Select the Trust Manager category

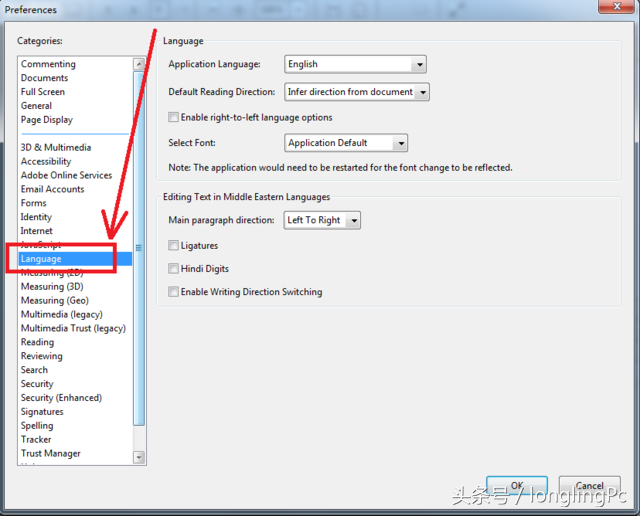[51, 453]
